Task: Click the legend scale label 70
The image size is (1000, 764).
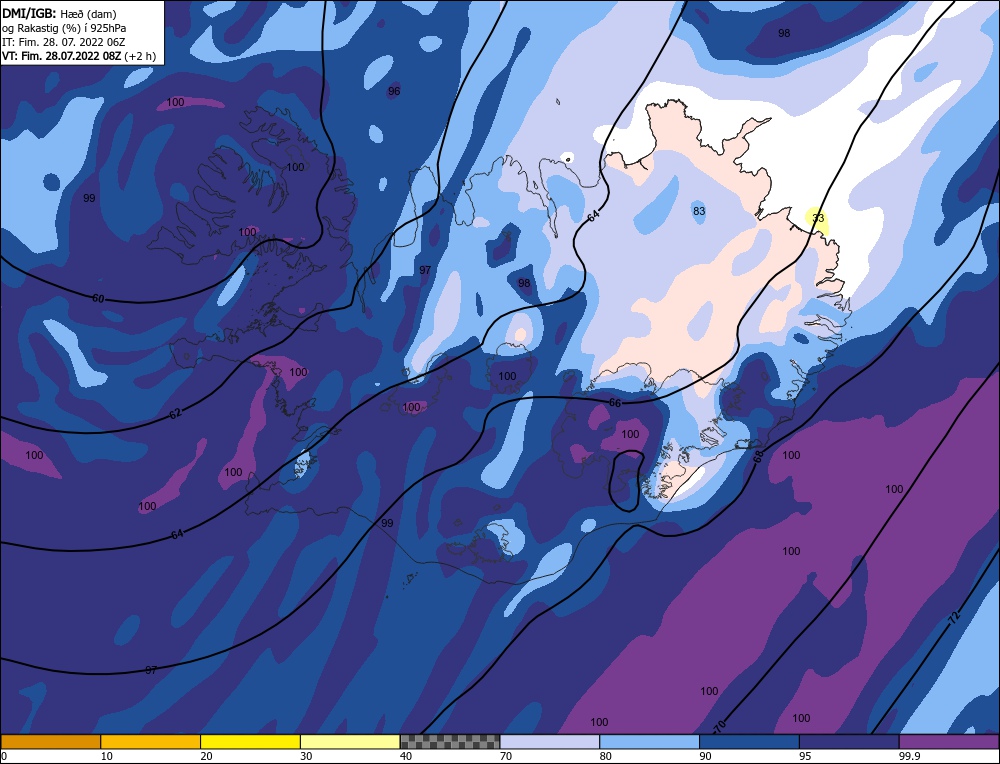Action: click(x=506, y=756)
